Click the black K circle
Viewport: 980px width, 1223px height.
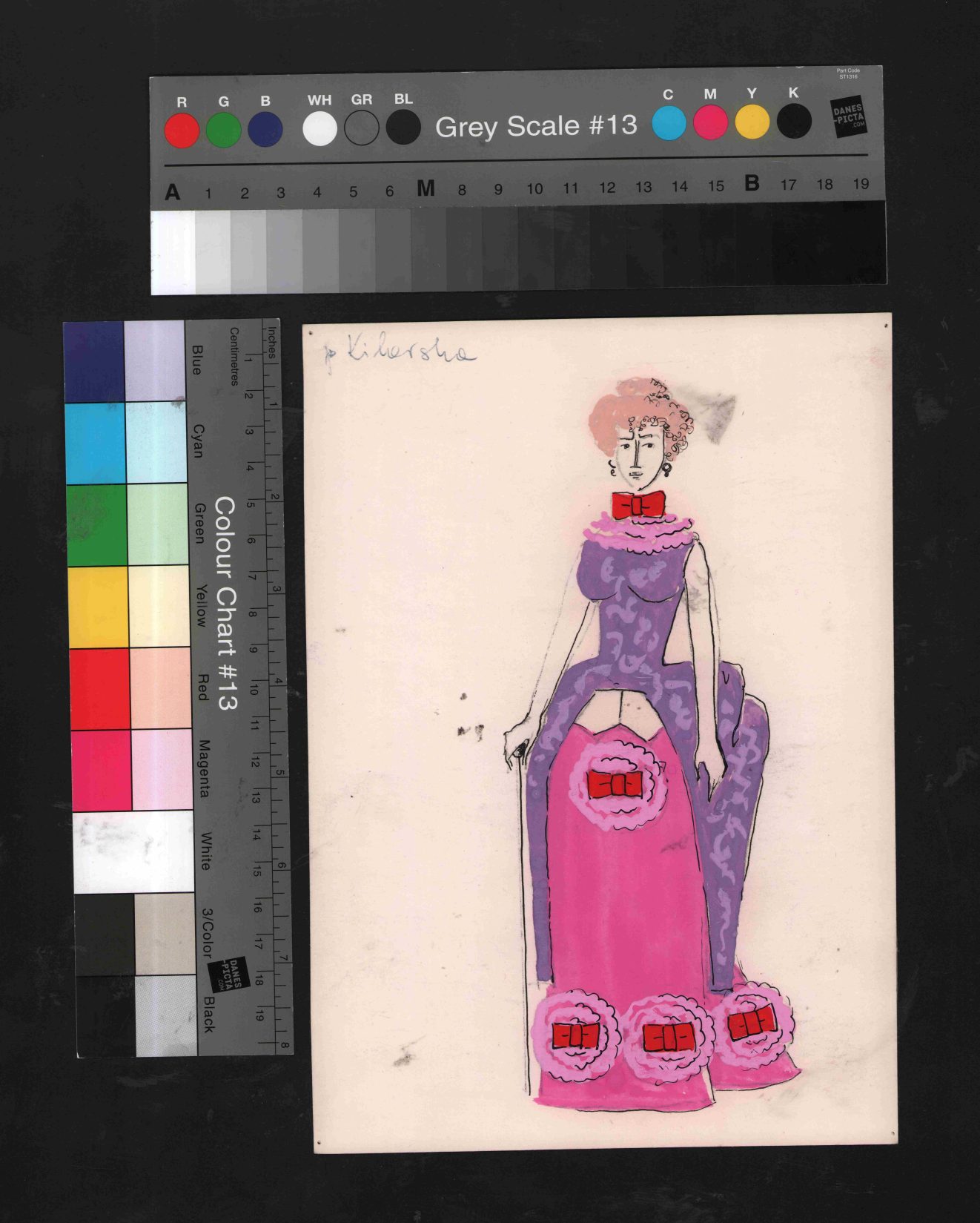794,122
